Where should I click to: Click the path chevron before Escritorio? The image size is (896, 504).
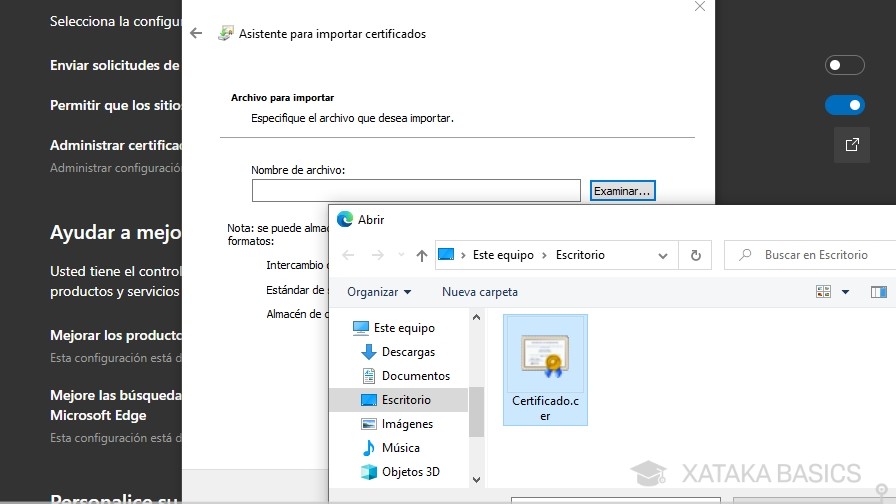(545, 255)
